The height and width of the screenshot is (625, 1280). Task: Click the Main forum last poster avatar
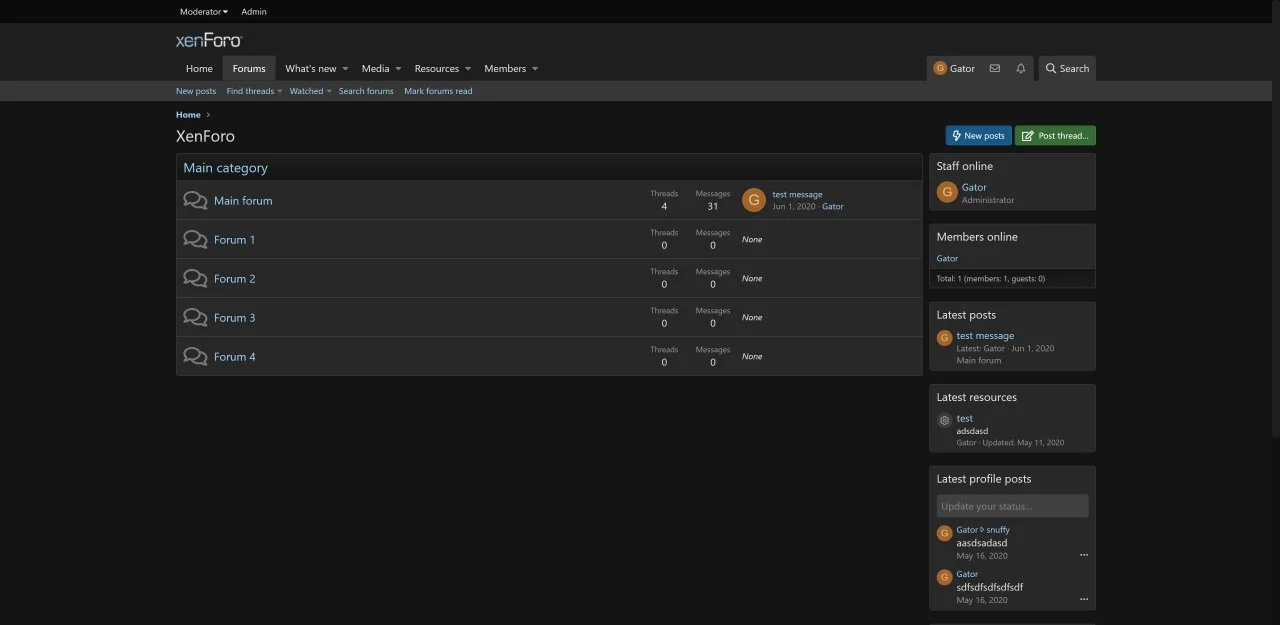point(753,200)
